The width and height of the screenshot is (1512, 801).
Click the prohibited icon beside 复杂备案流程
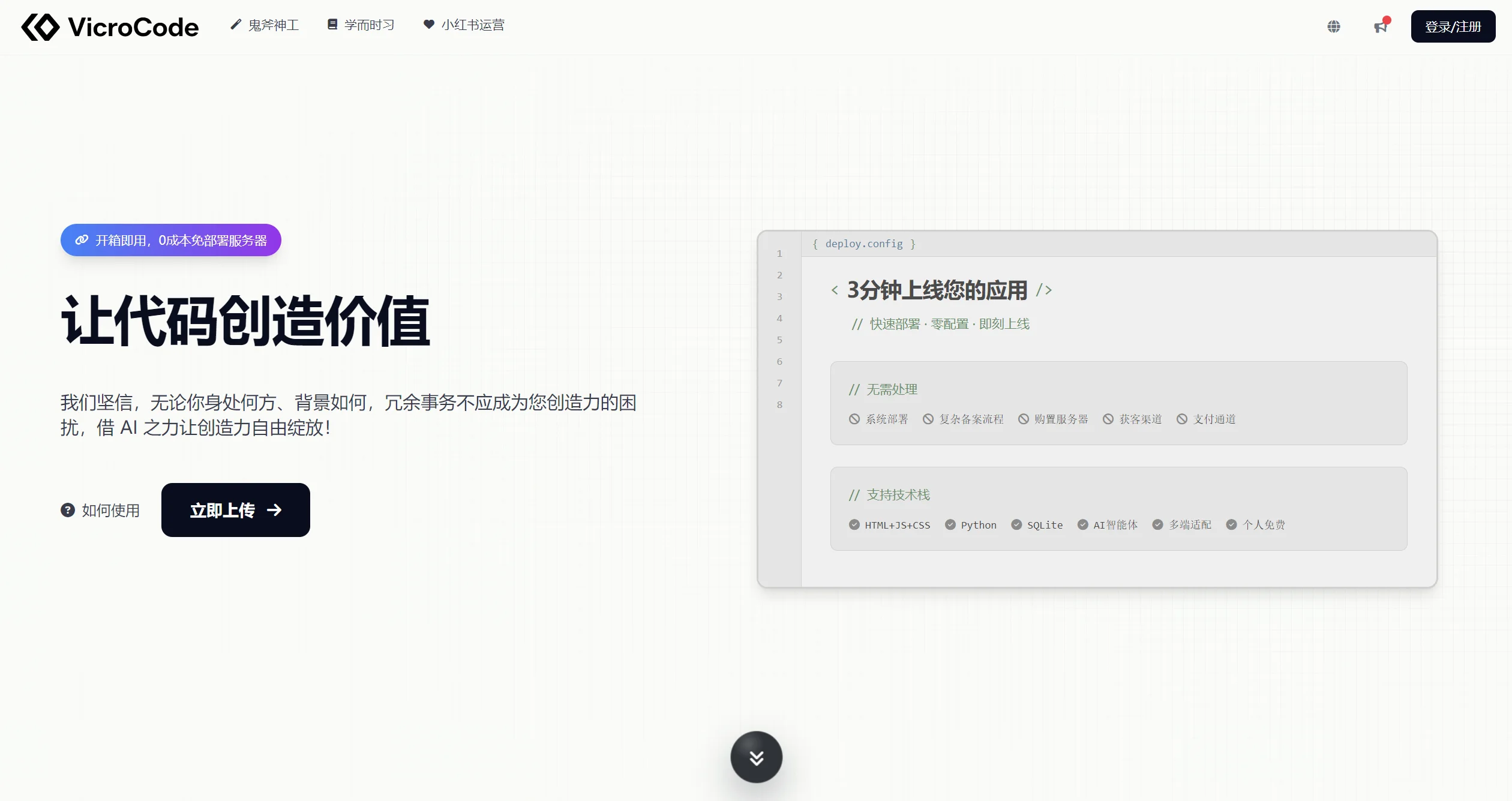click(x=928, y=419)
